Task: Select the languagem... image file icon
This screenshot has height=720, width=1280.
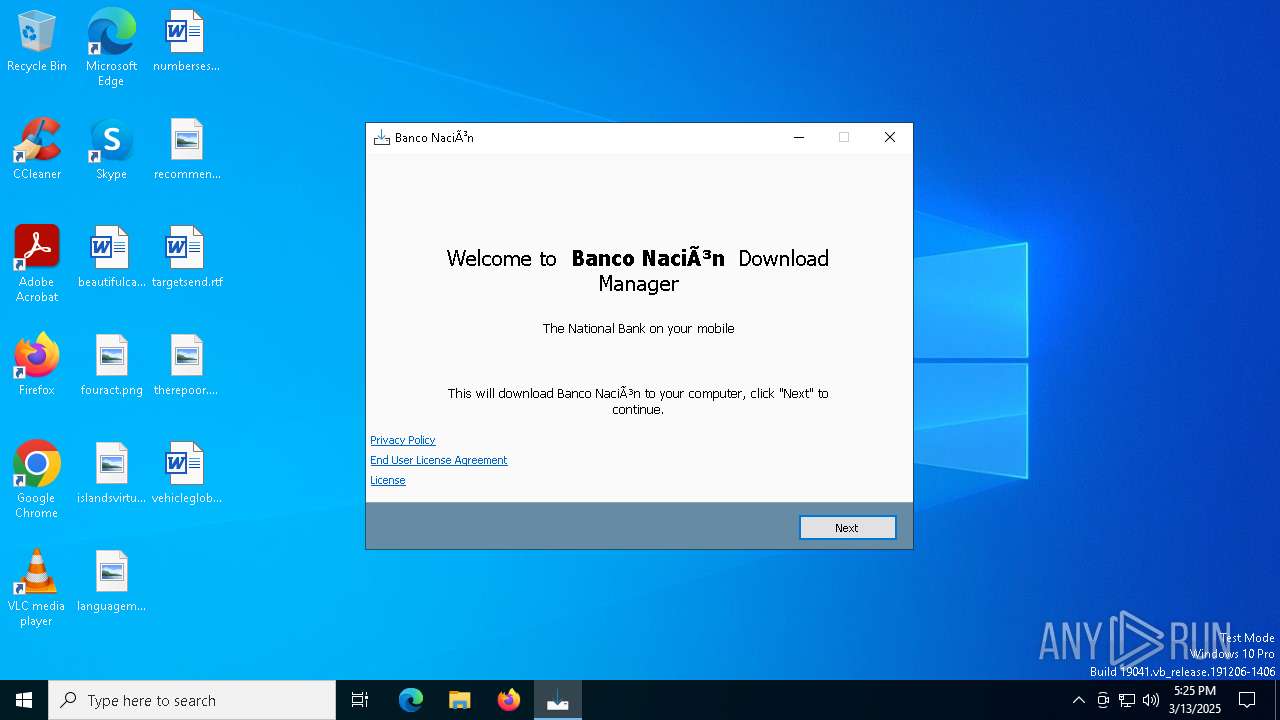Action: [x=111, y=581]
